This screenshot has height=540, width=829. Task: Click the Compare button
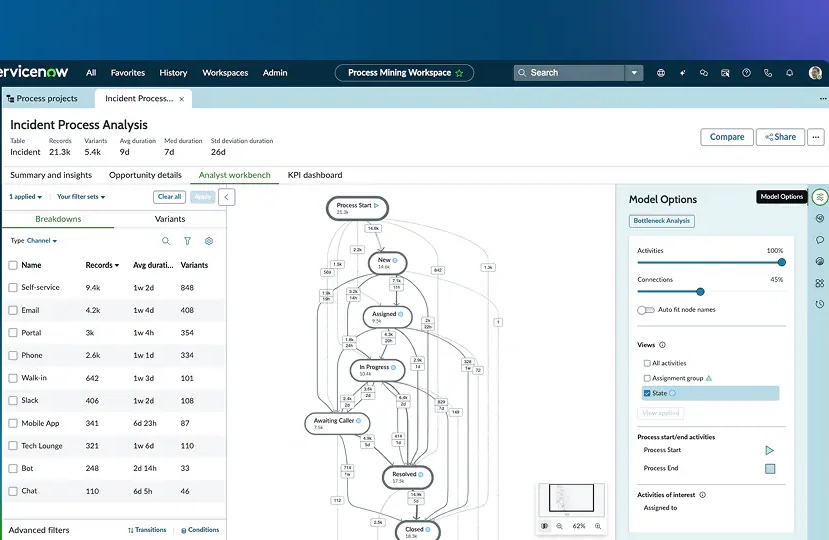(727, 137)
